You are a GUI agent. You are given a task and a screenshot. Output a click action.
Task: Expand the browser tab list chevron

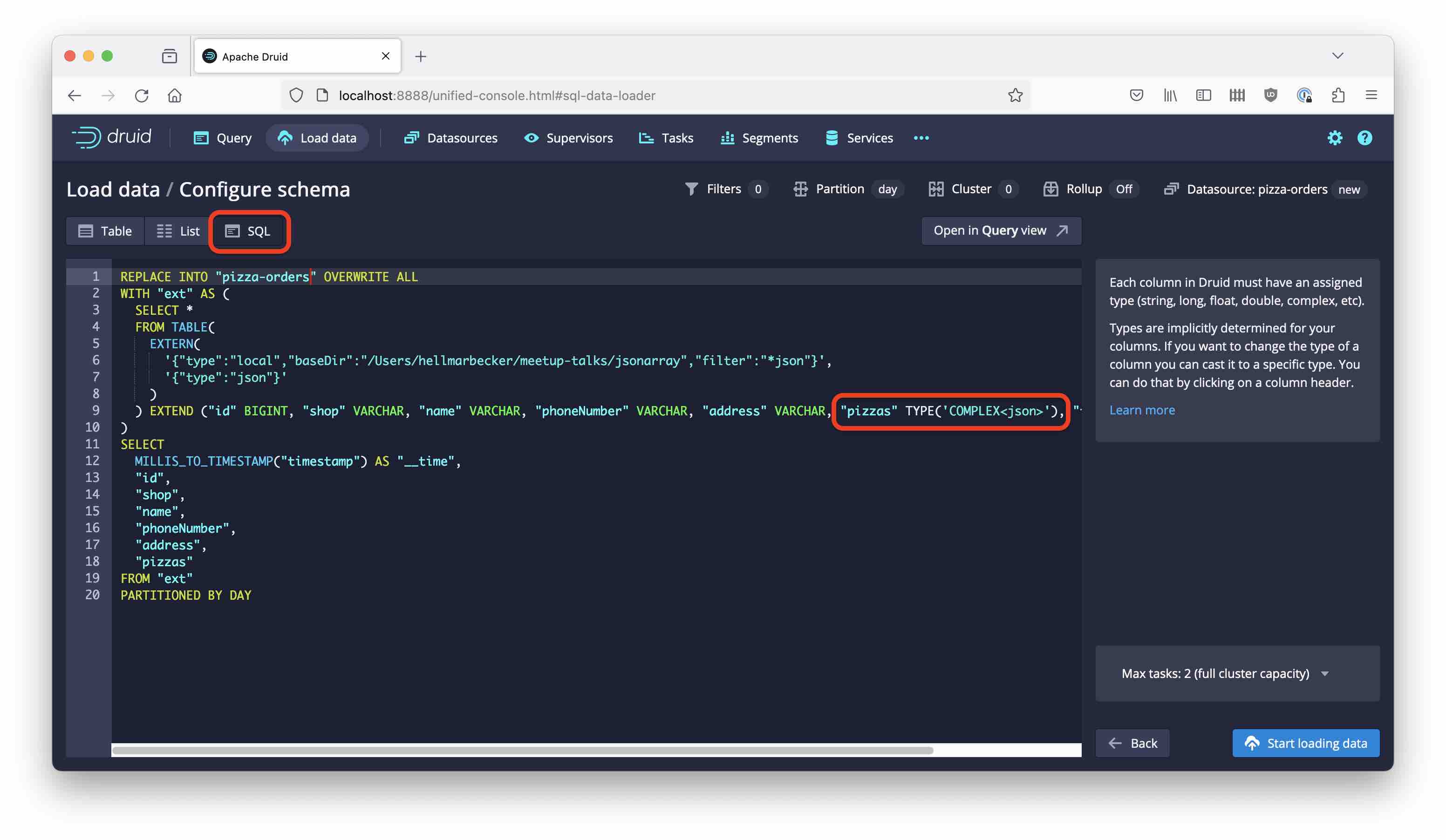[x=1337, y=55]
